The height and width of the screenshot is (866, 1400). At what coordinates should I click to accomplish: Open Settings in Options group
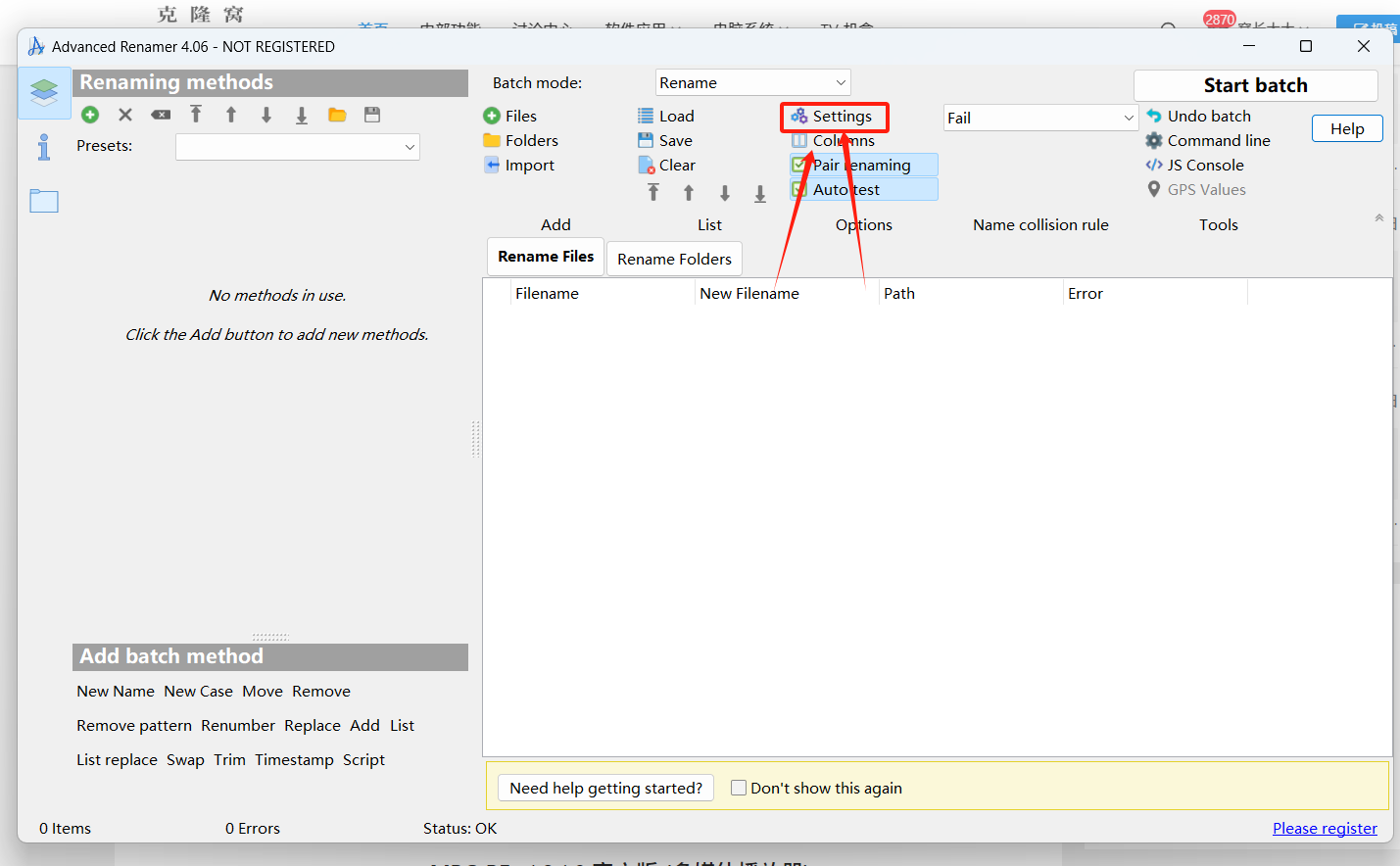(x=832, y=116)
